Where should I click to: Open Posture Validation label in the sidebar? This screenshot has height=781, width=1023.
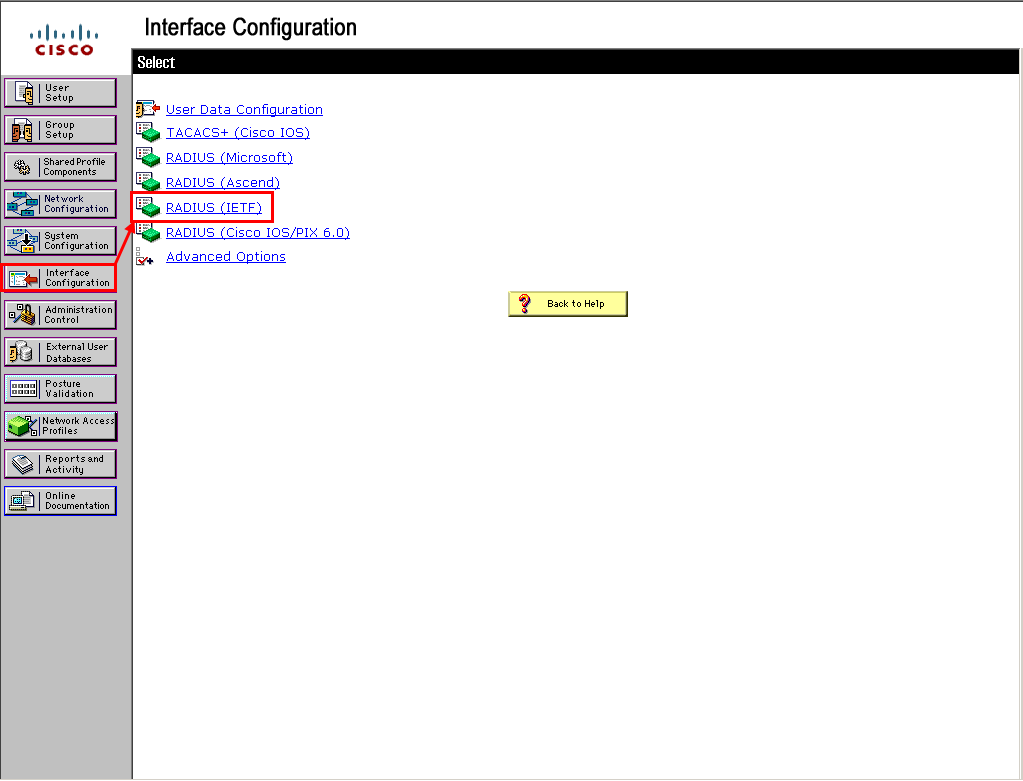pos(69,390)
